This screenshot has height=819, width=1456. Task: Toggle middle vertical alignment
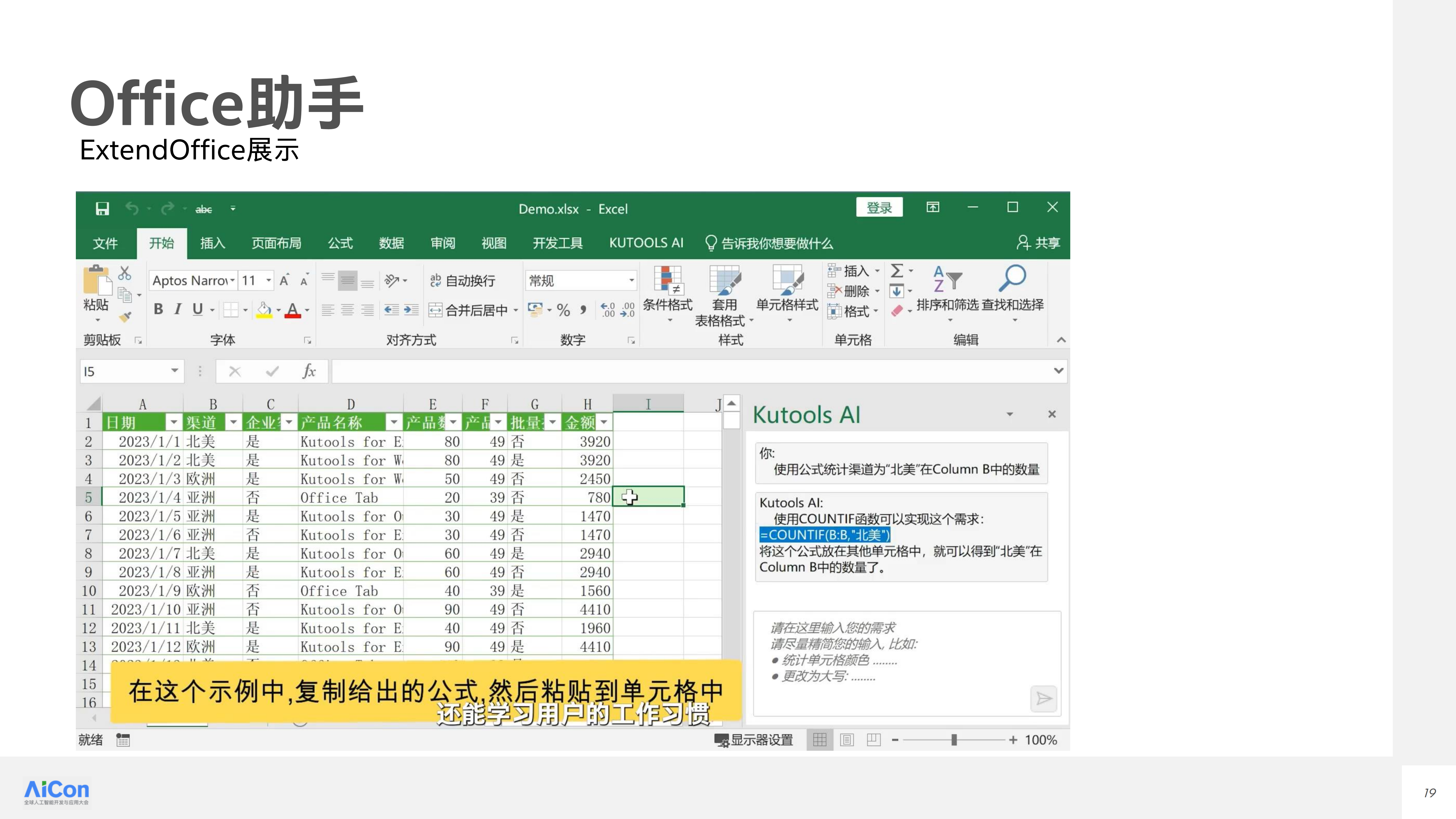(348, 280)
